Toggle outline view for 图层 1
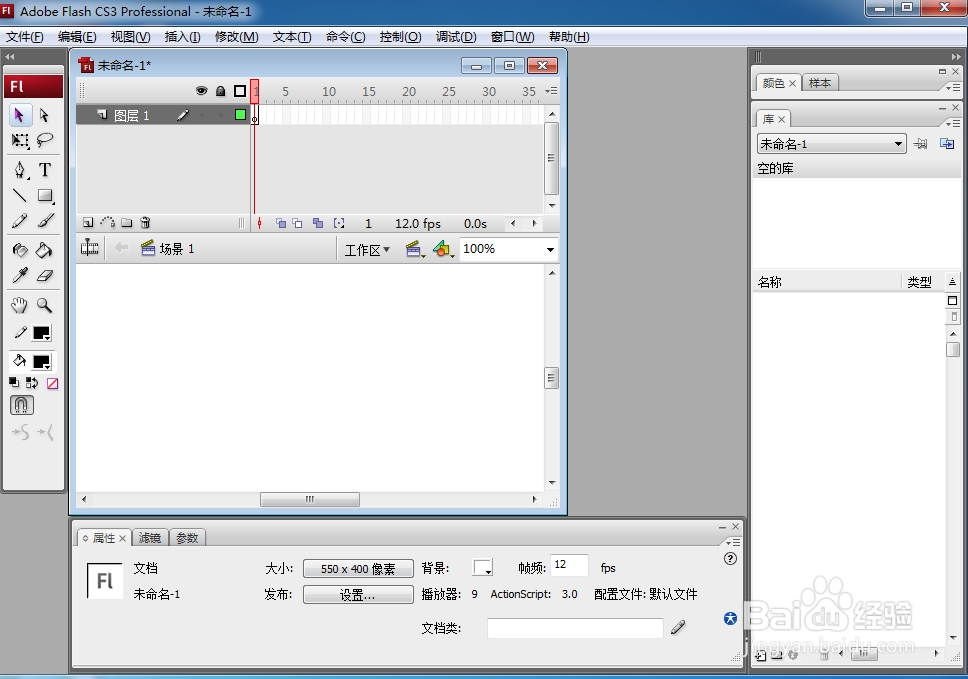Viewport: 968px width, 679px height. pos(240,115)
